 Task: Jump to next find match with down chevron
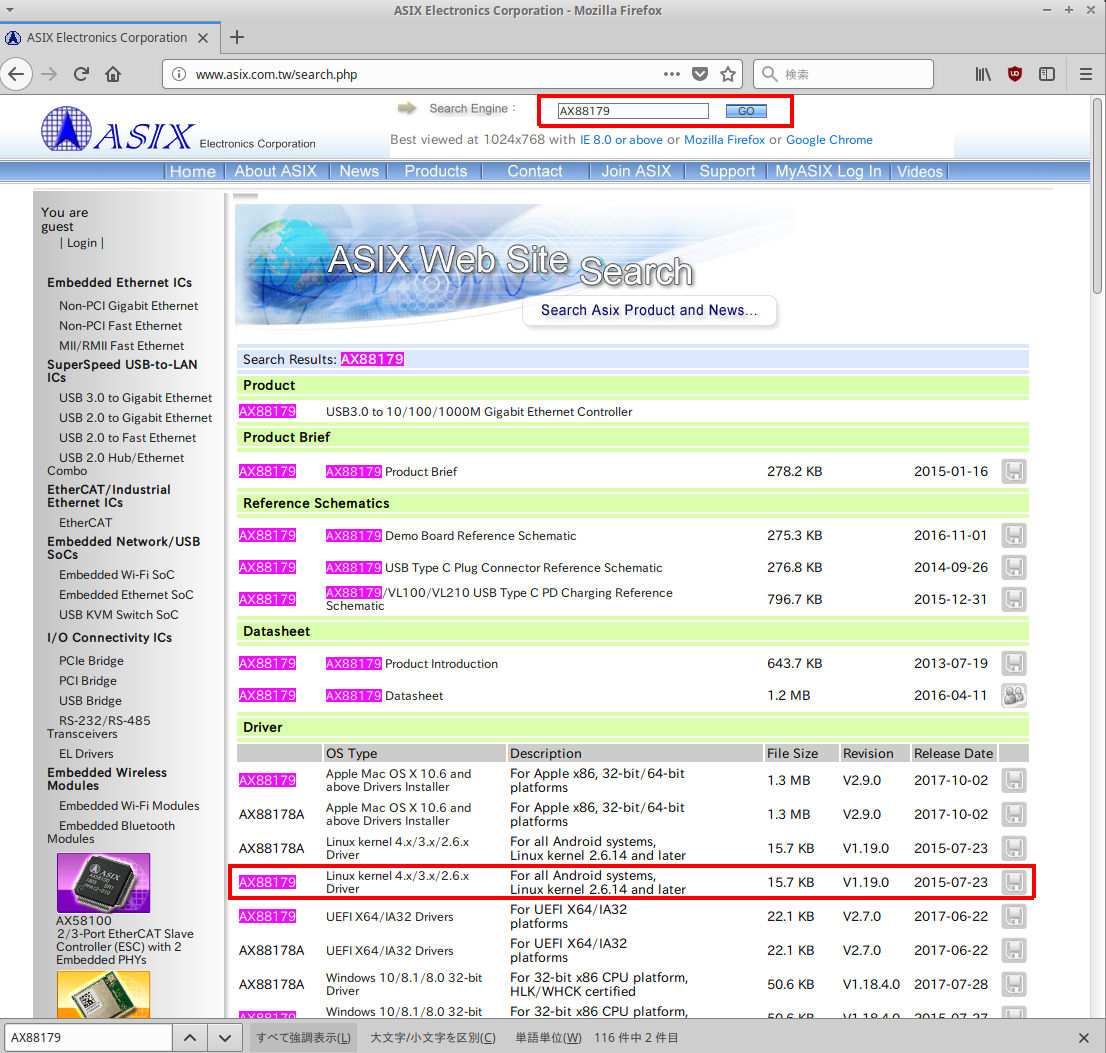[x=222, y=1037]
